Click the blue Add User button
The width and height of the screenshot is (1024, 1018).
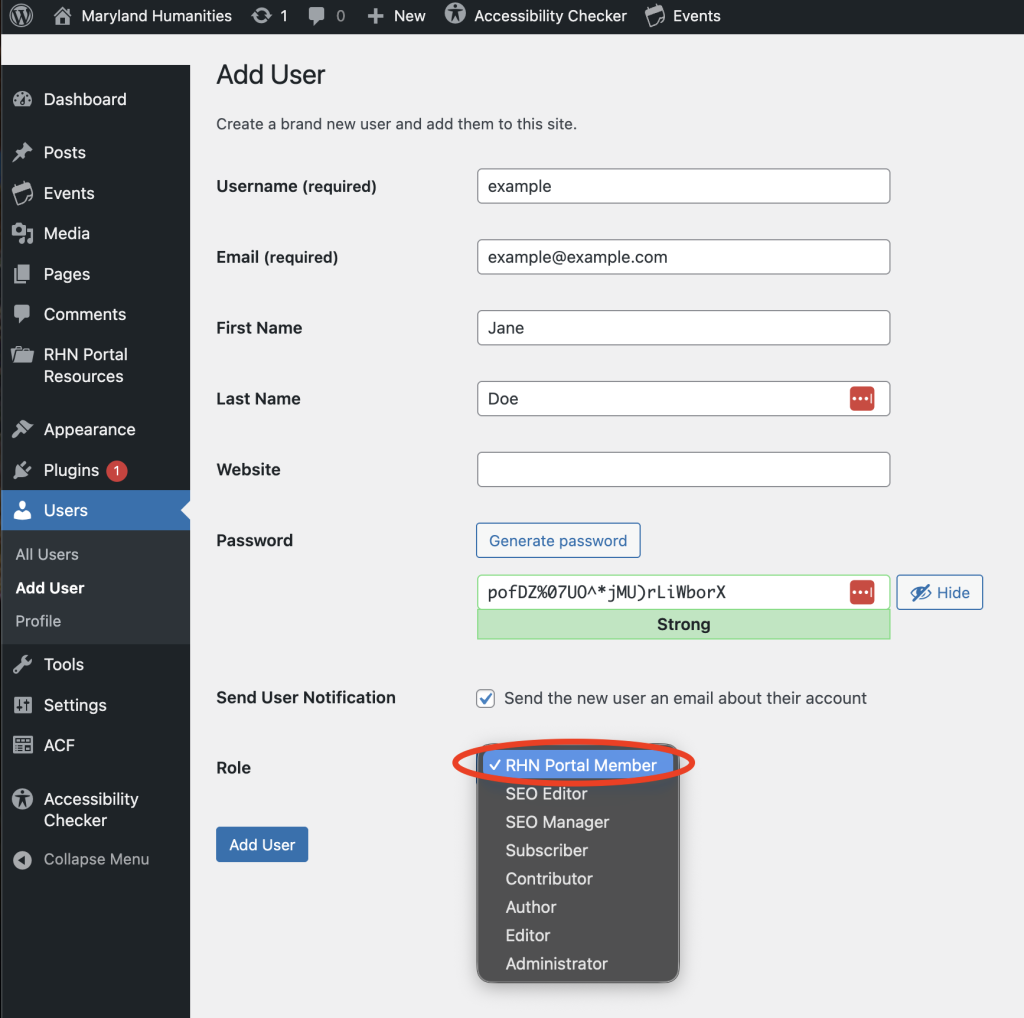pyautogui.click(x=262, y=844)
